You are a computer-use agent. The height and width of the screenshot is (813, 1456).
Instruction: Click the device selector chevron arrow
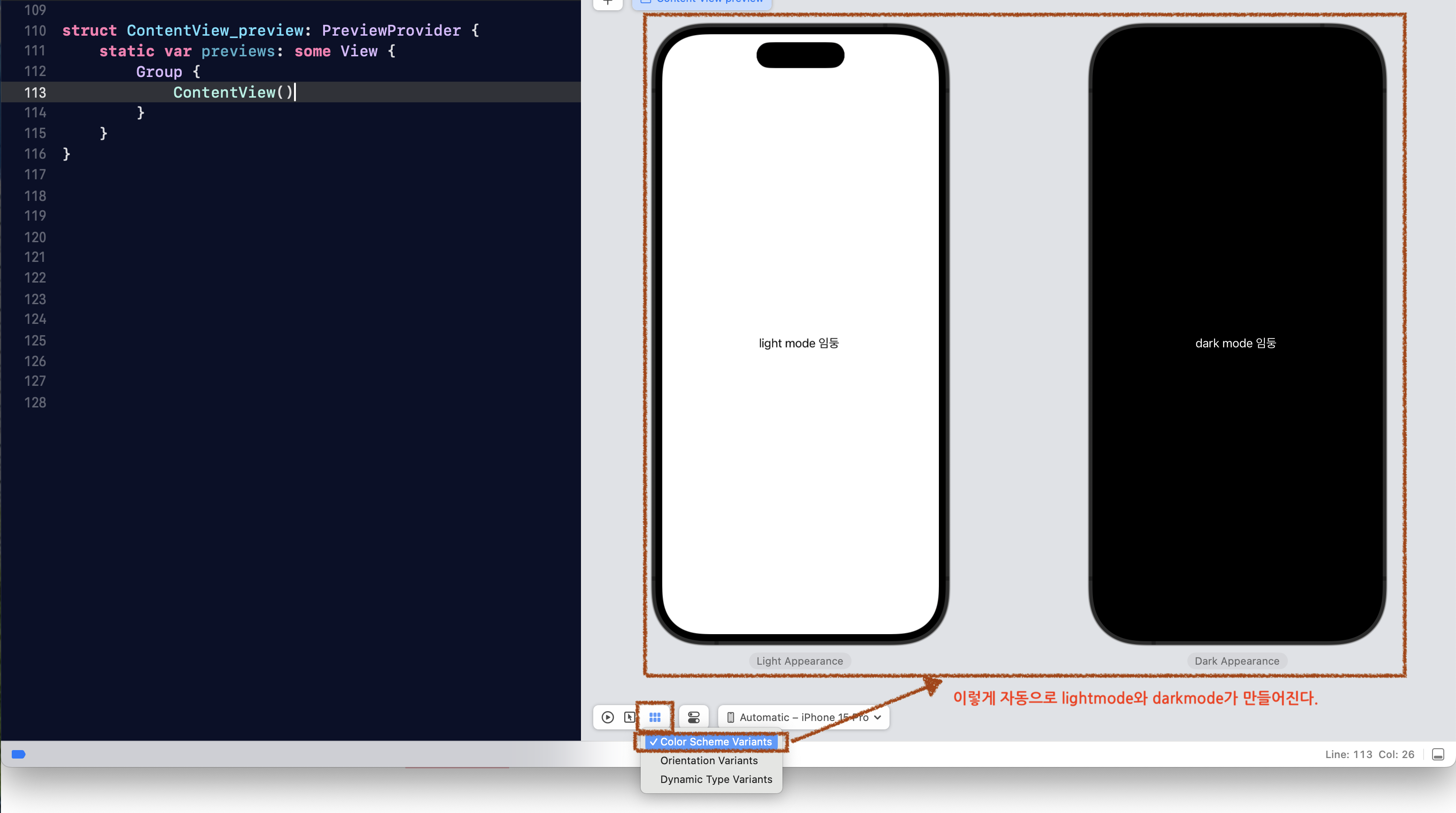point(877,717)
